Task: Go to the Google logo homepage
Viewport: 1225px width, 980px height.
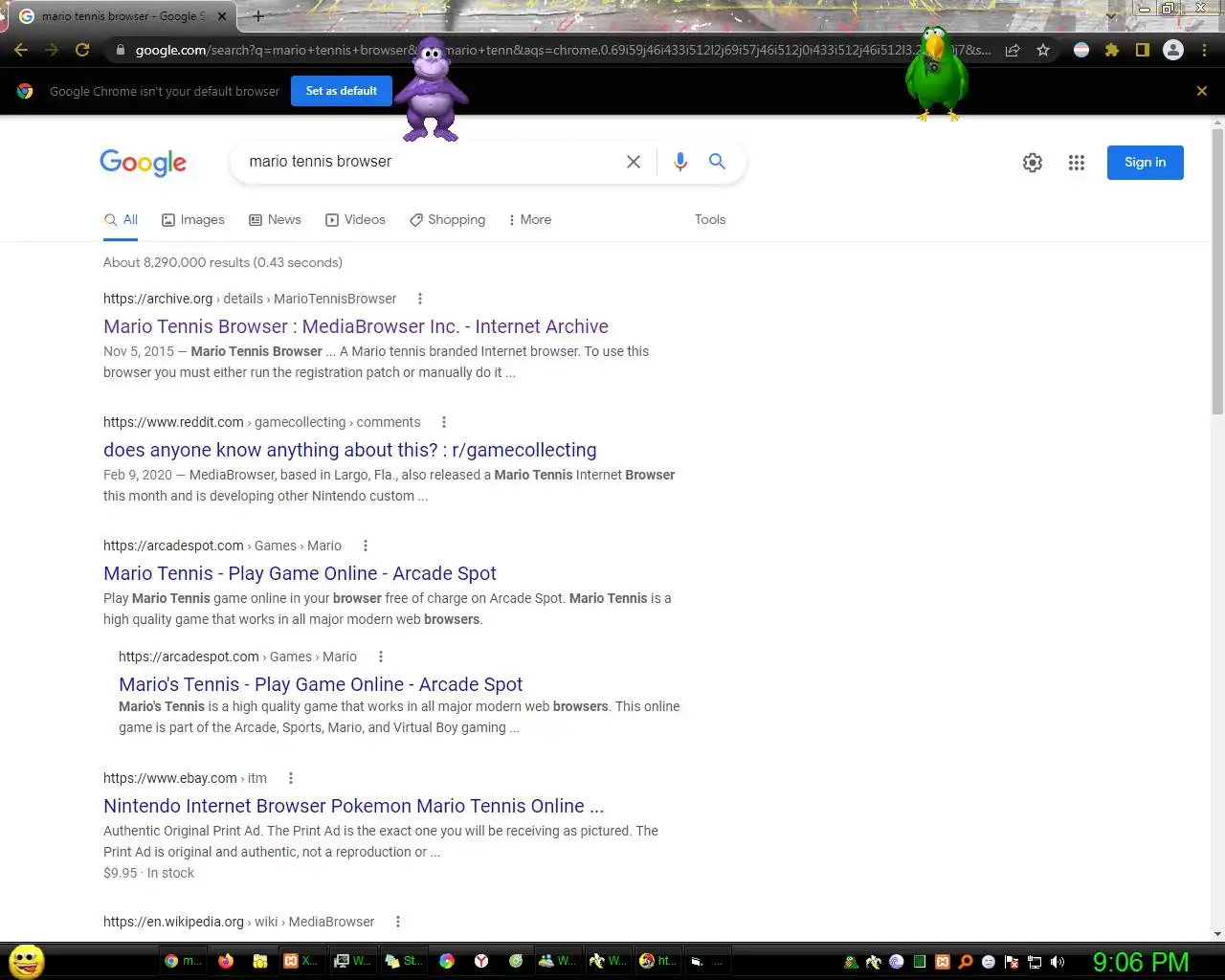Action: tap(144, 163)
